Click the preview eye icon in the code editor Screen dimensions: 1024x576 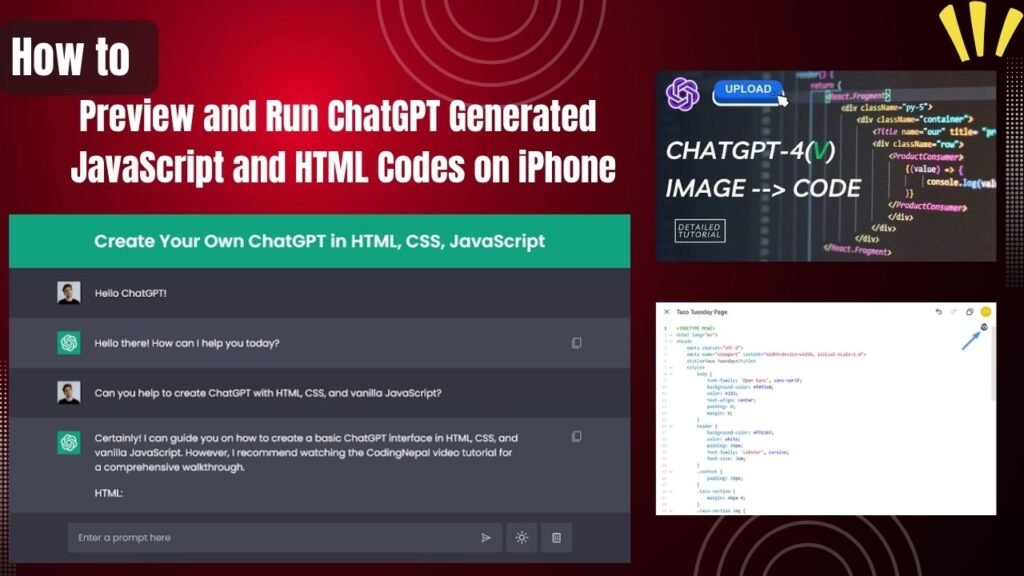point(984,327)
